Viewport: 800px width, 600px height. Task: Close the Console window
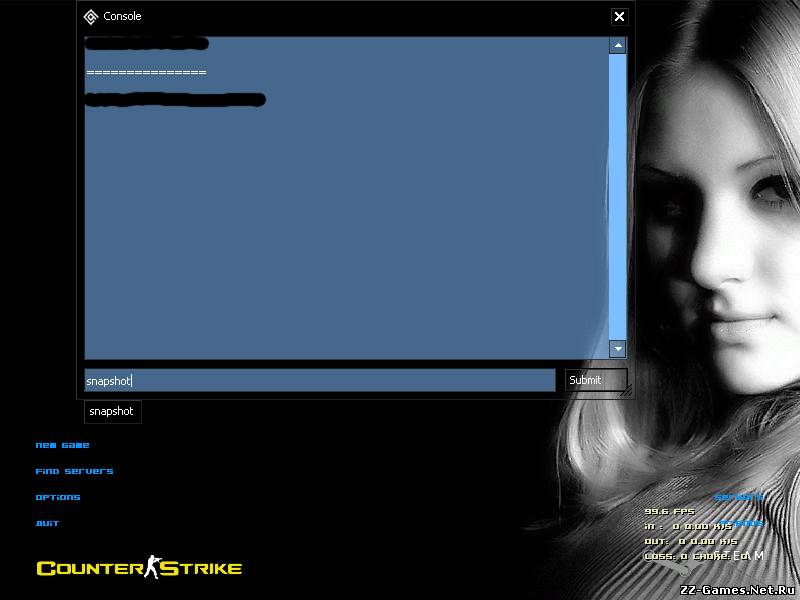(x=619, y=17)
